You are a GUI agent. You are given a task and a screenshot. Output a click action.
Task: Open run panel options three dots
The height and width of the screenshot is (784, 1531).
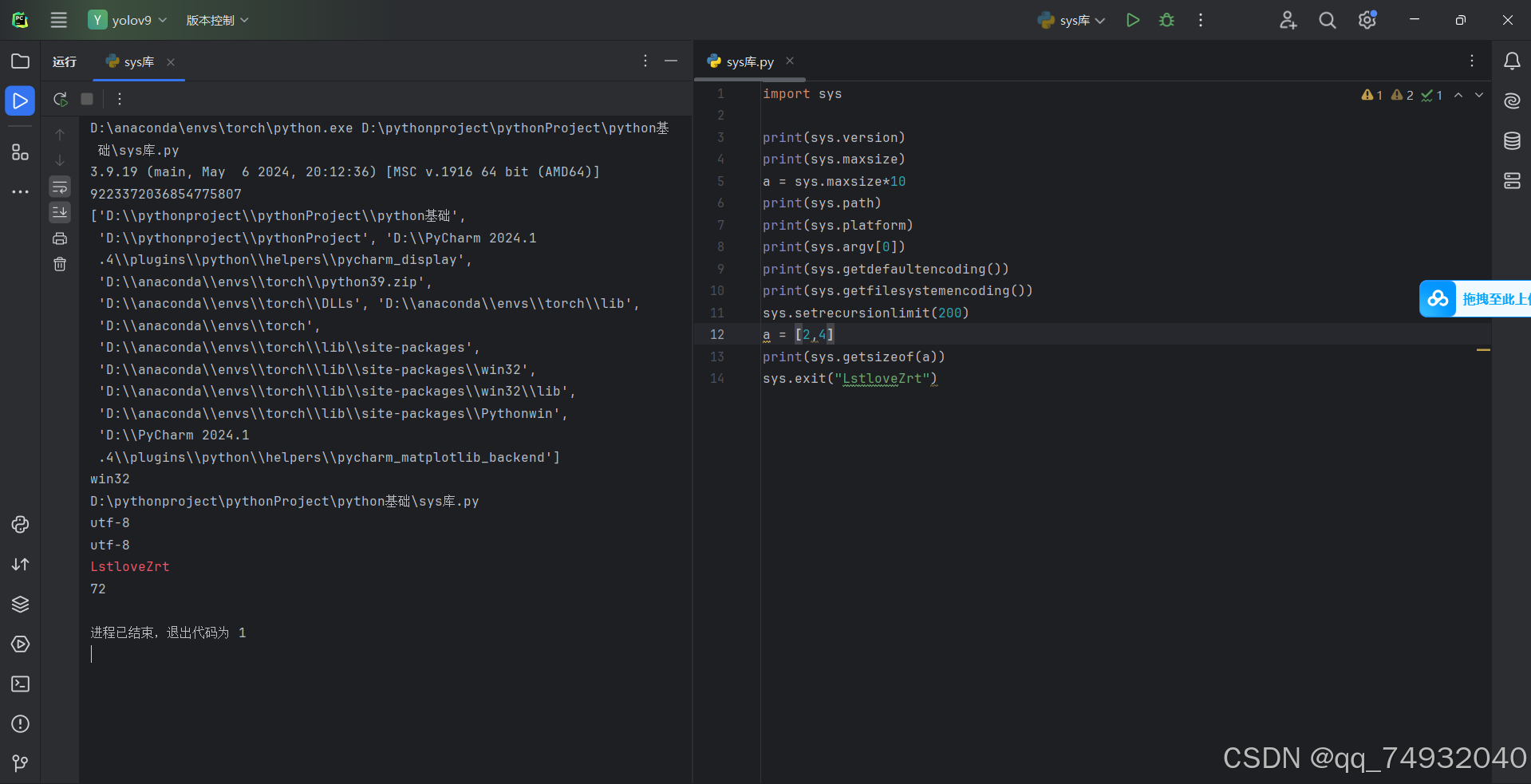[x=645, y=61]
